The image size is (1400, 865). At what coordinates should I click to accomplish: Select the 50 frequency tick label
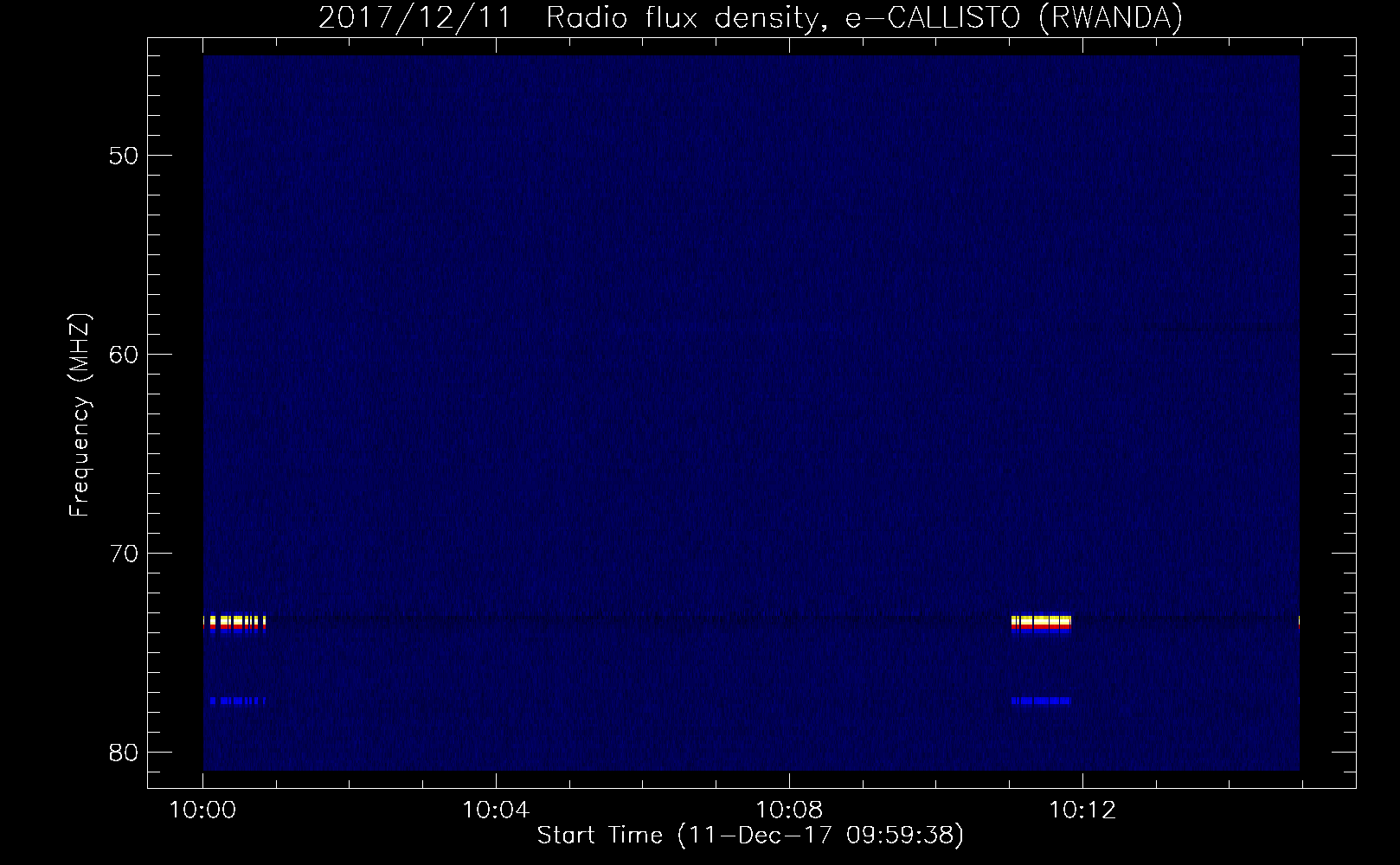click(x=125, y=156)
